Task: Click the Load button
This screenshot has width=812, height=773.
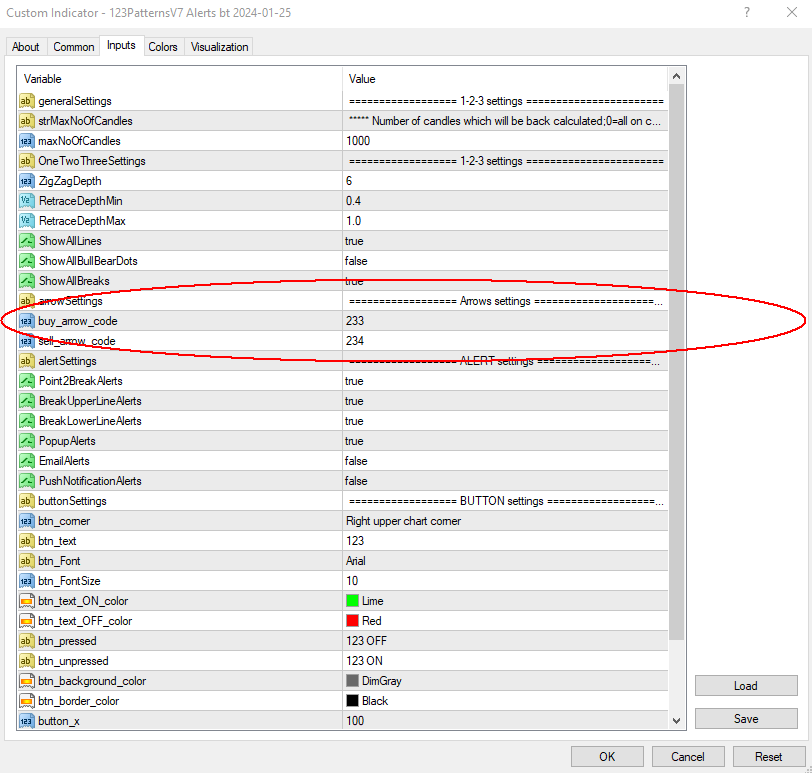Action: (x=746, y=686)
